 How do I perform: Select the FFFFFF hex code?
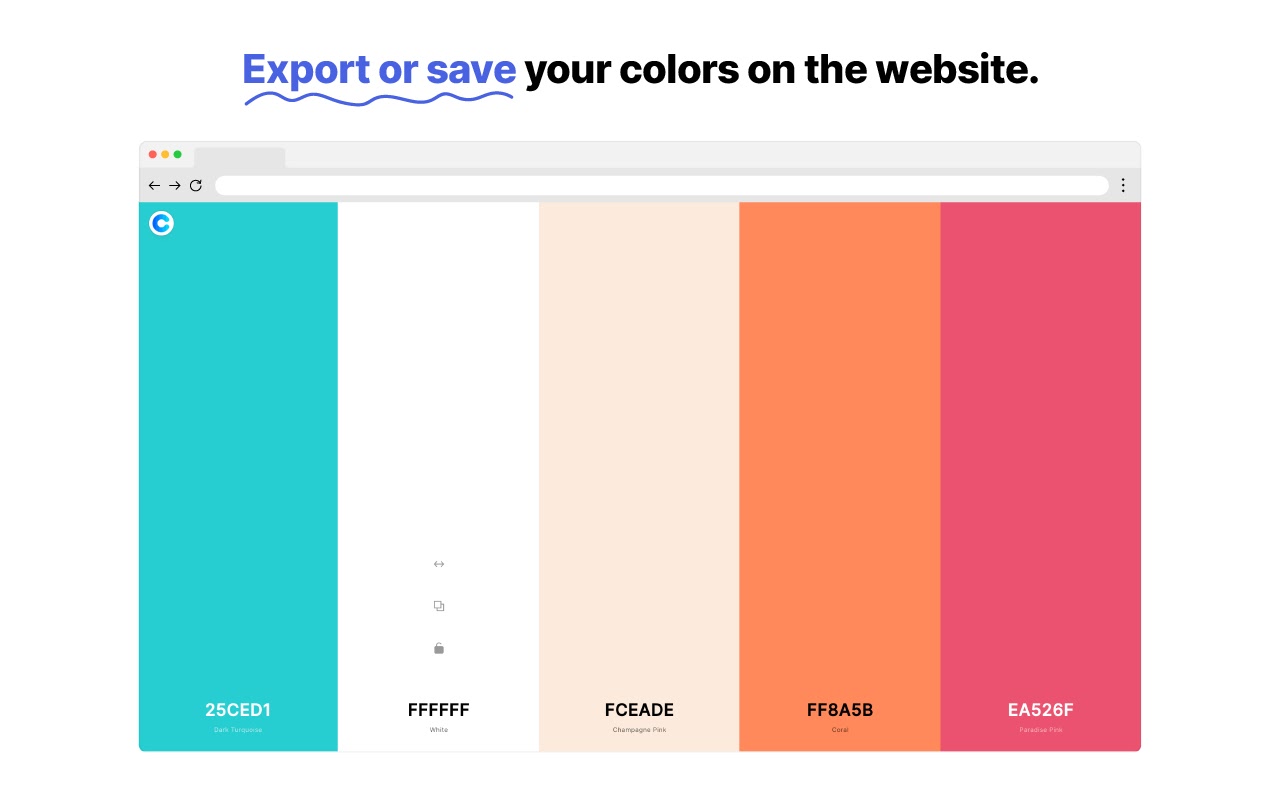pyautogui.click(x=439, y=710)
